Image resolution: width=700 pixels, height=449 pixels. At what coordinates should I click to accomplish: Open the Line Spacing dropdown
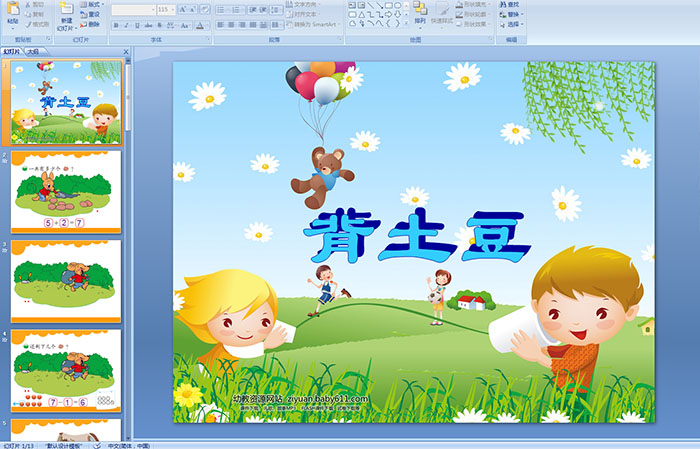tap(276, 10)
